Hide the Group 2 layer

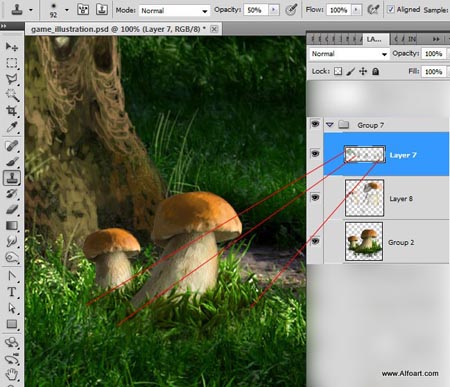[315, 241]
